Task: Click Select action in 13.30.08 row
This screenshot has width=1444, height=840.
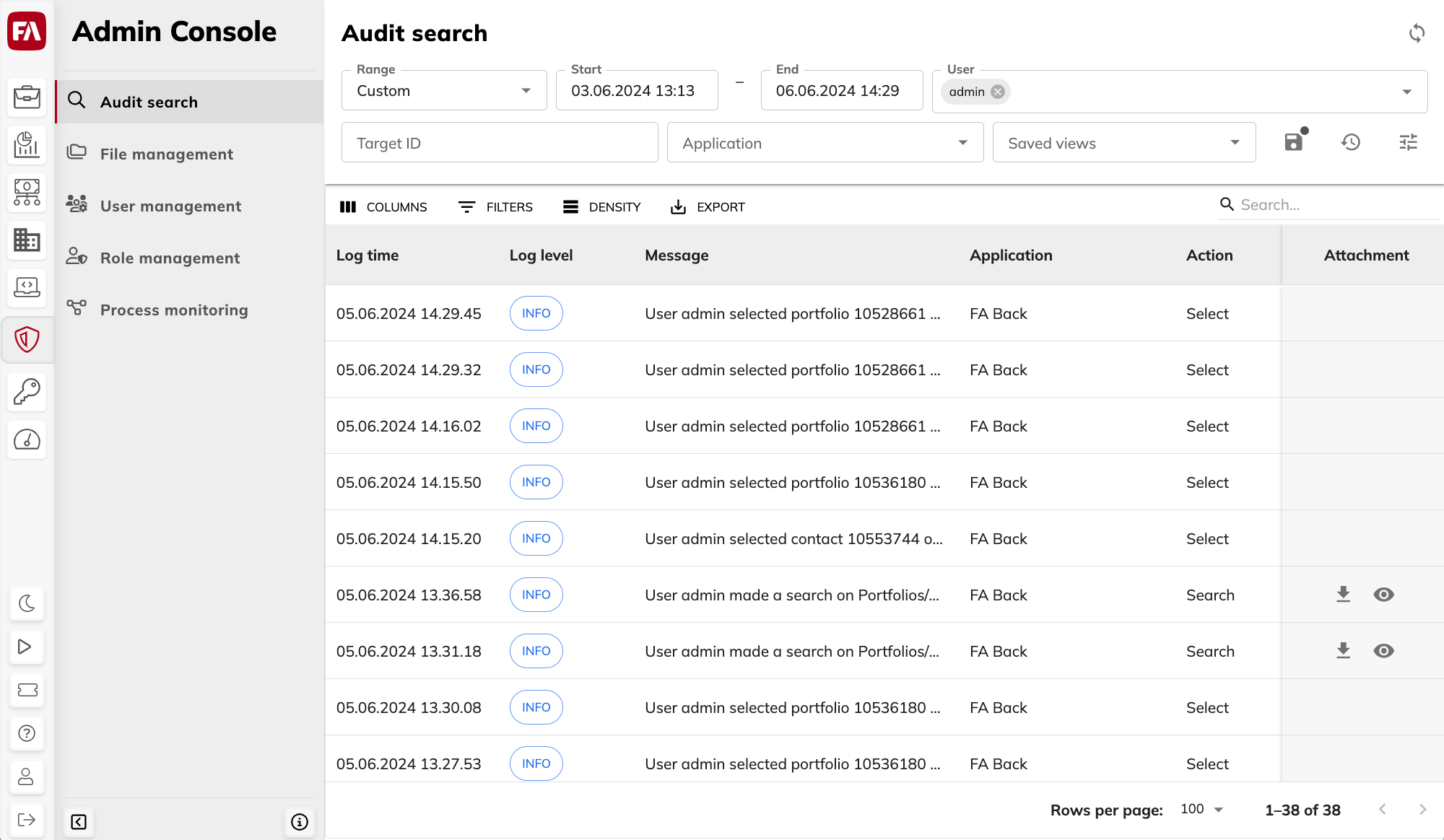Action: (1207, 708)
